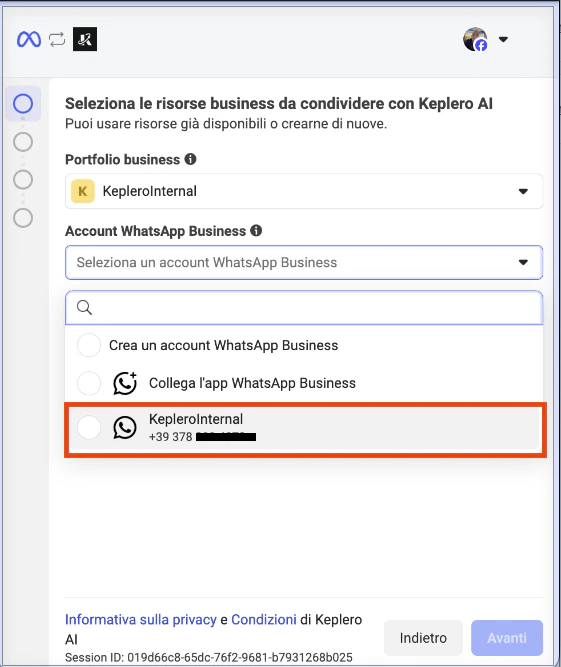
Task: Click the fourth wizard step circle
Action: 23,218
